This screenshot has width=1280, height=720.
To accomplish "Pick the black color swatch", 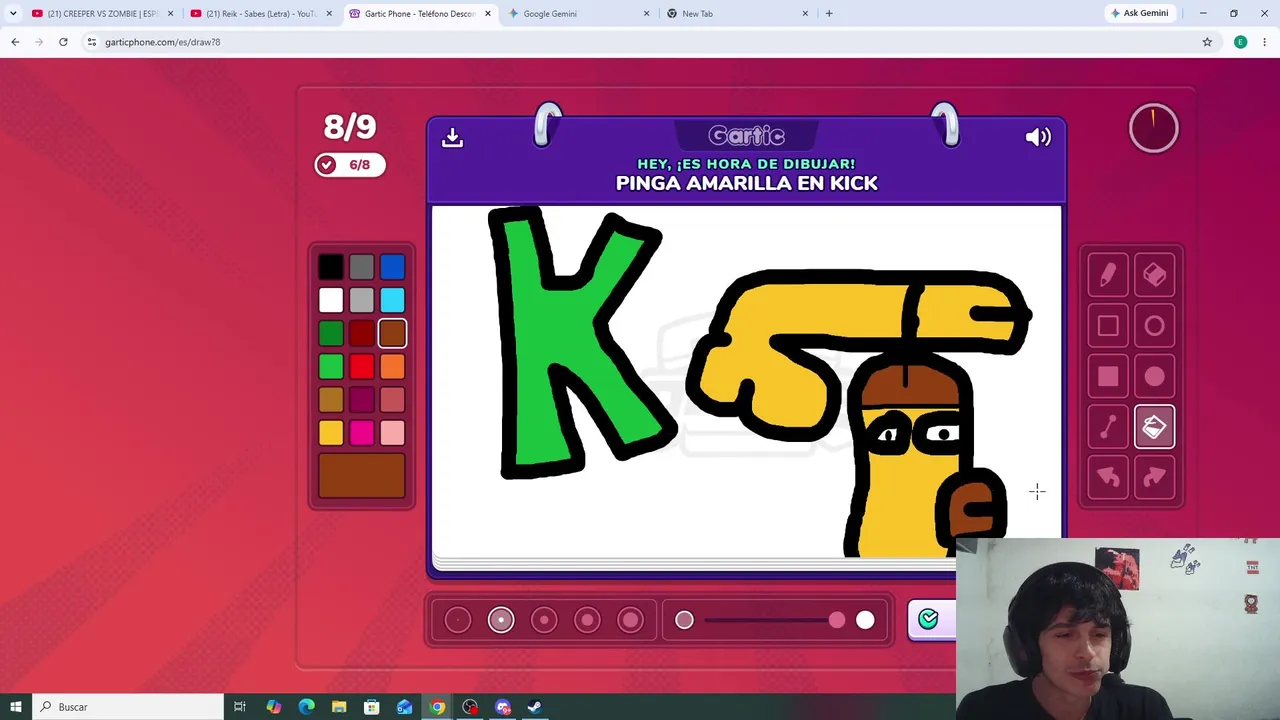I will 331,267.
